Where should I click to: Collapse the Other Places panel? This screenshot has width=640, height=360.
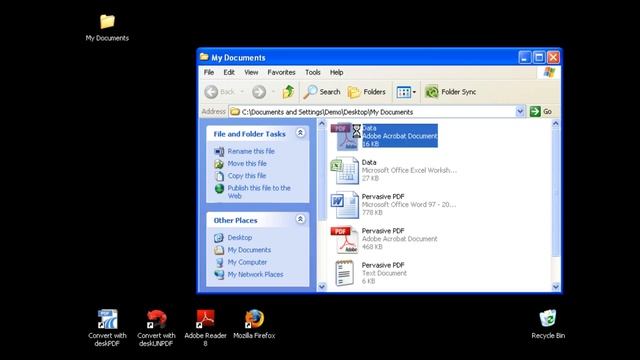click(300, 219)
